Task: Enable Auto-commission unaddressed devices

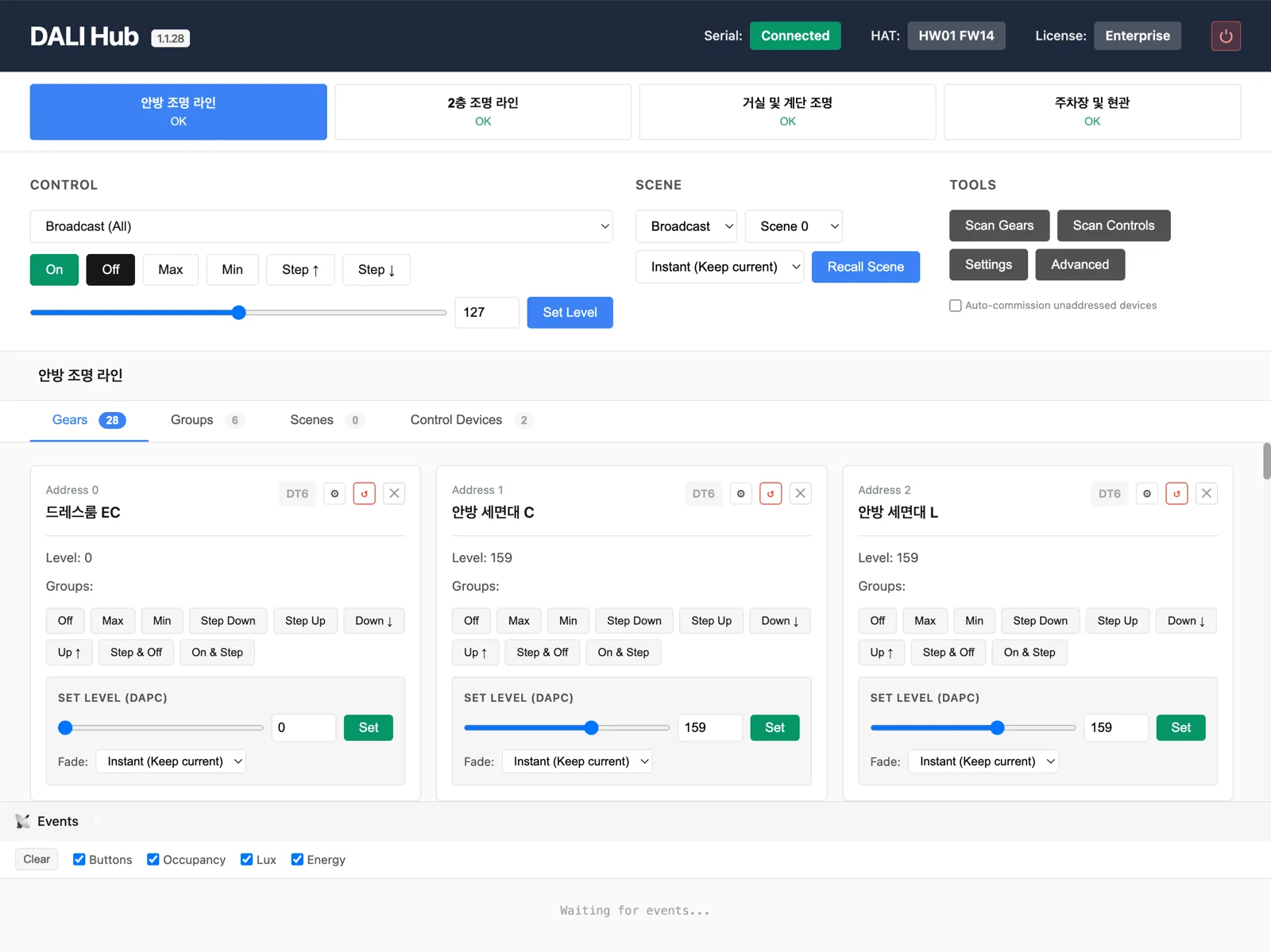Action: click(956, 306)
